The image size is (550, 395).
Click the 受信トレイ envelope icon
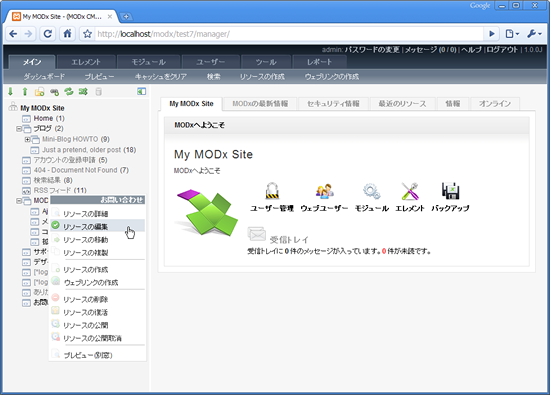257,234
